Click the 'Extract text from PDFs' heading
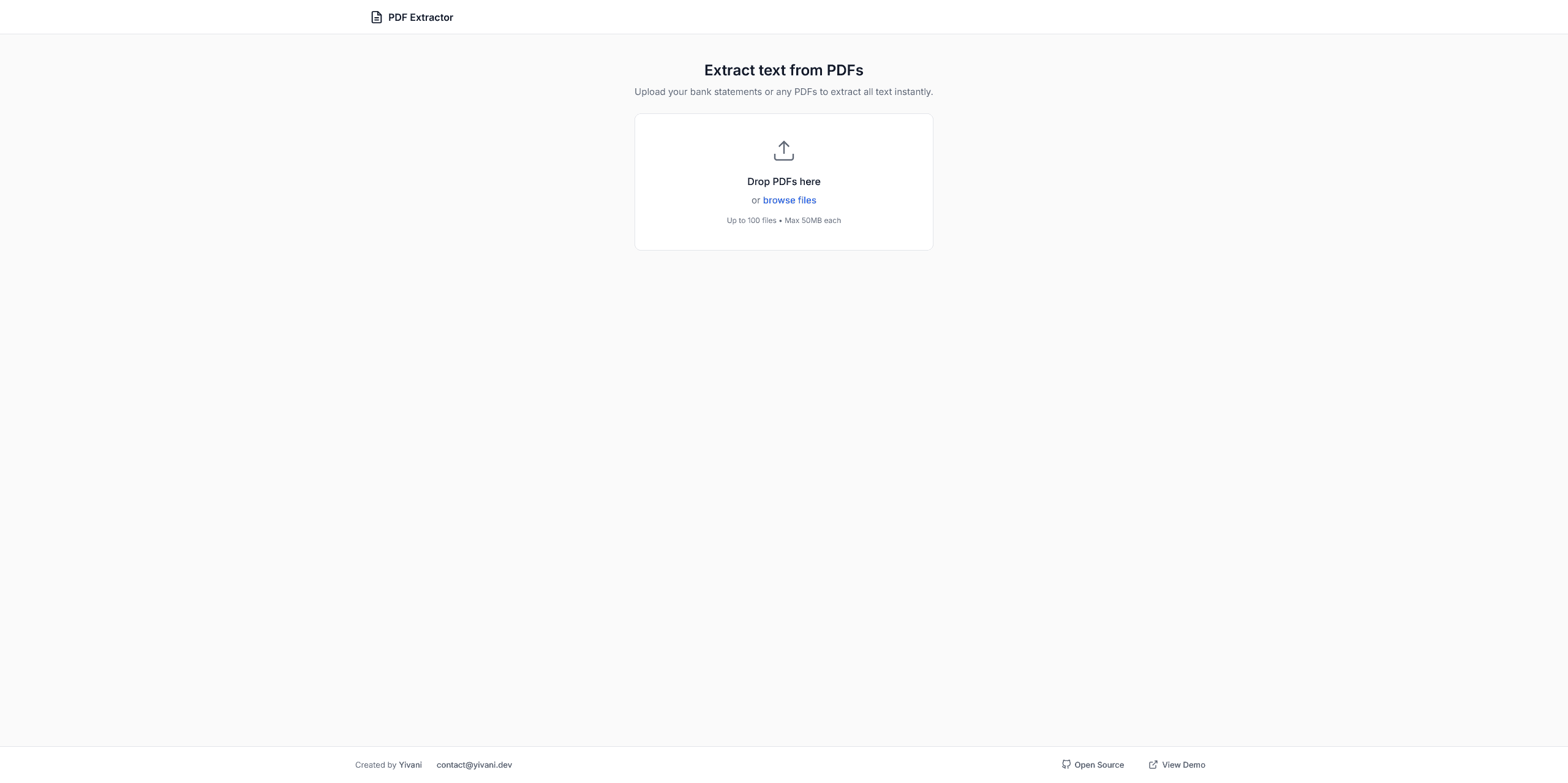Viewport: 1568px width, 783px height. pyautogui.click(x=783, y=70)
